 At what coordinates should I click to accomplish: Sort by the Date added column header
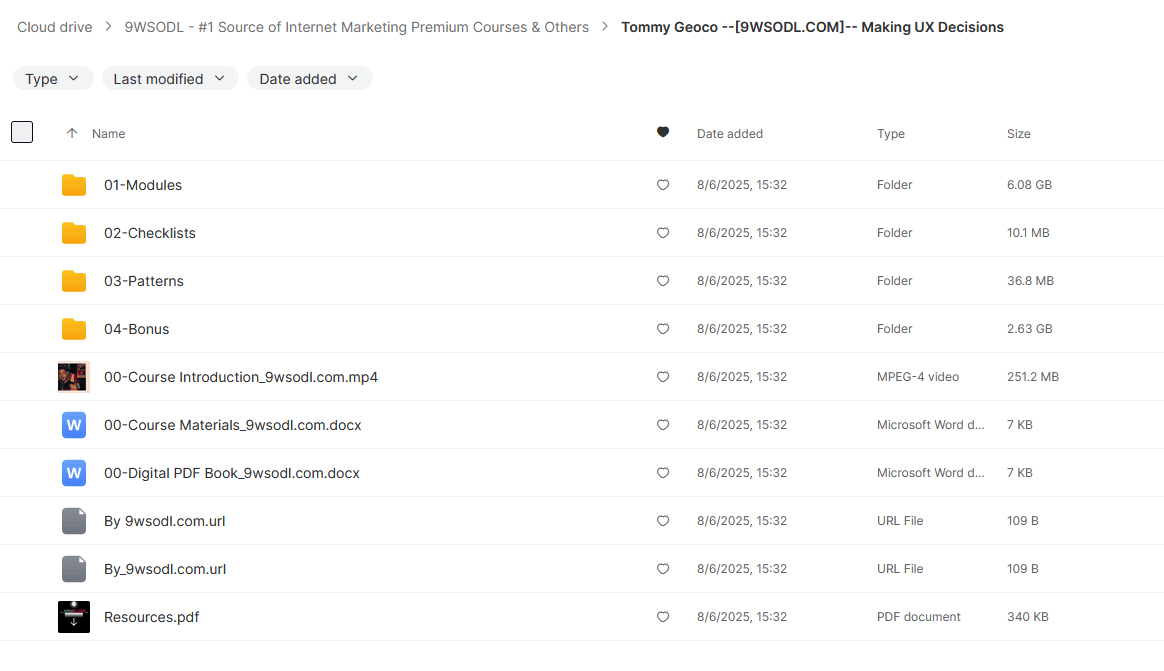click(x=729, y=133)
